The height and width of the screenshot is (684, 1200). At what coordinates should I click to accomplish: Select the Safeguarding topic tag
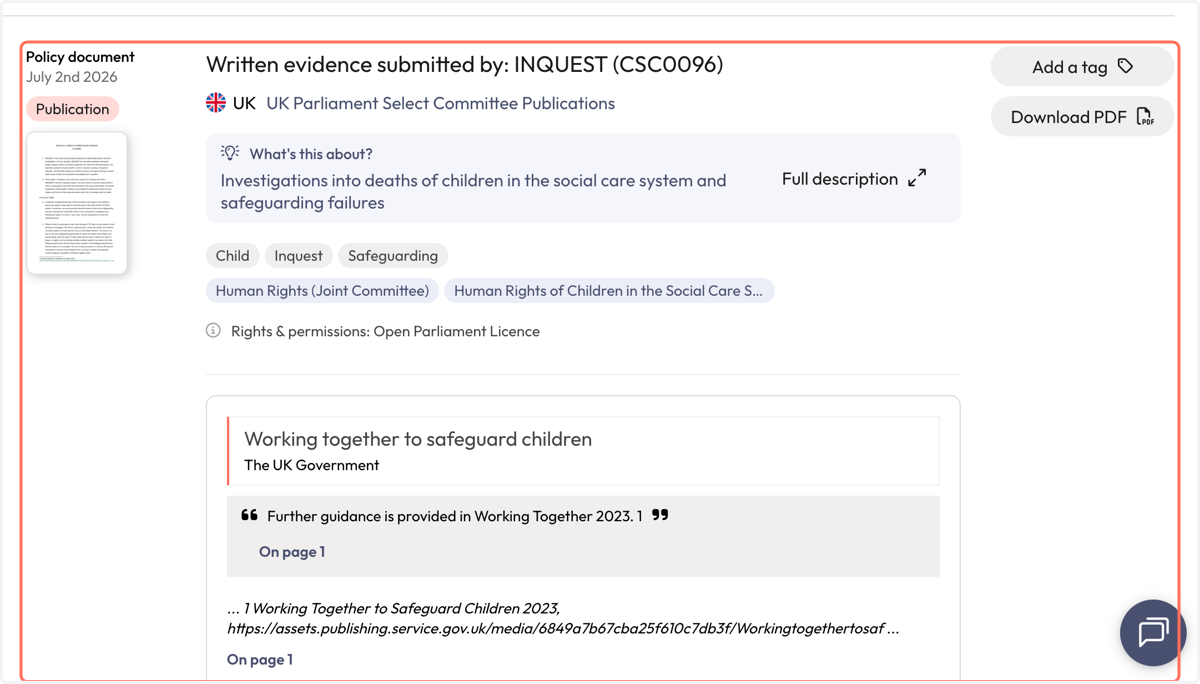pyautogui.click(x=393, y=256)
